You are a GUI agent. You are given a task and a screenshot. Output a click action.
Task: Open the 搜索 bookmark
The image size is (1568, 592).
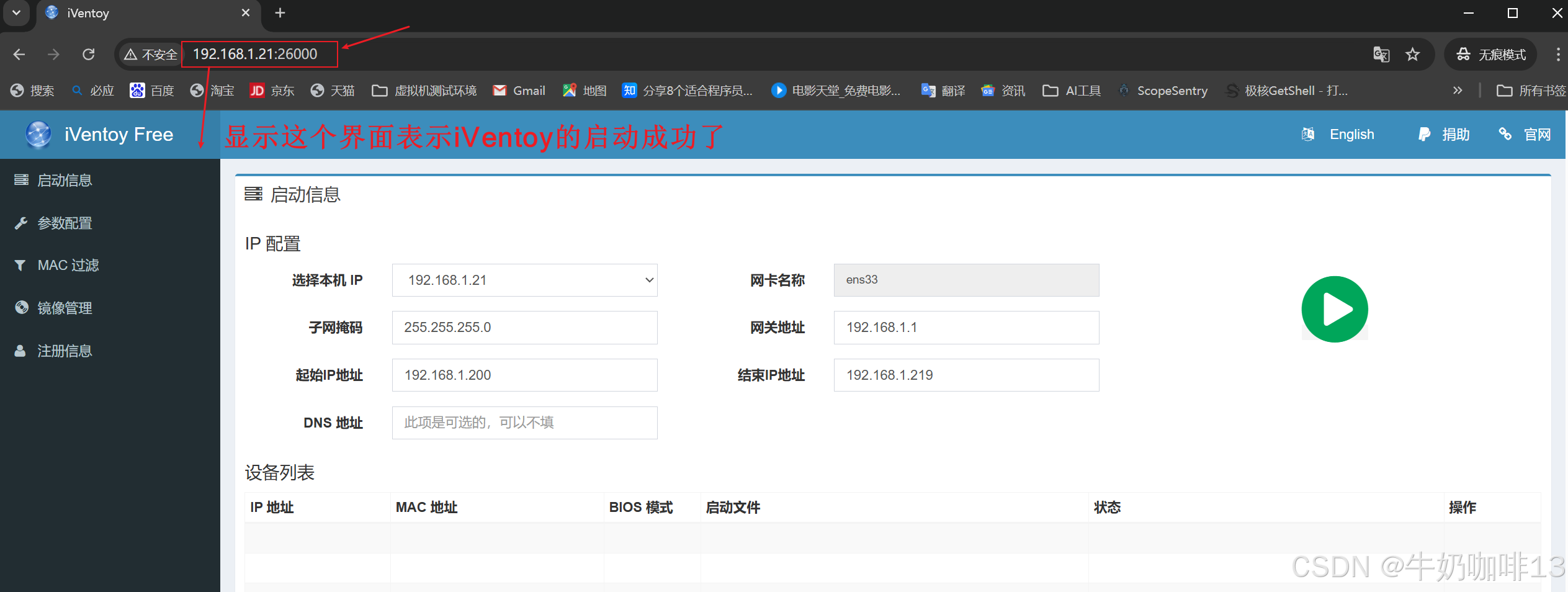(32, 91)
